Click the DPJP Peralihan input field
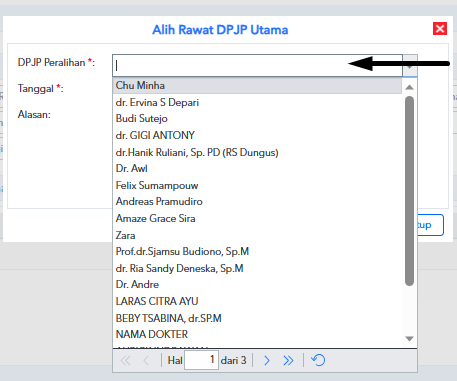 coord(257,65)
